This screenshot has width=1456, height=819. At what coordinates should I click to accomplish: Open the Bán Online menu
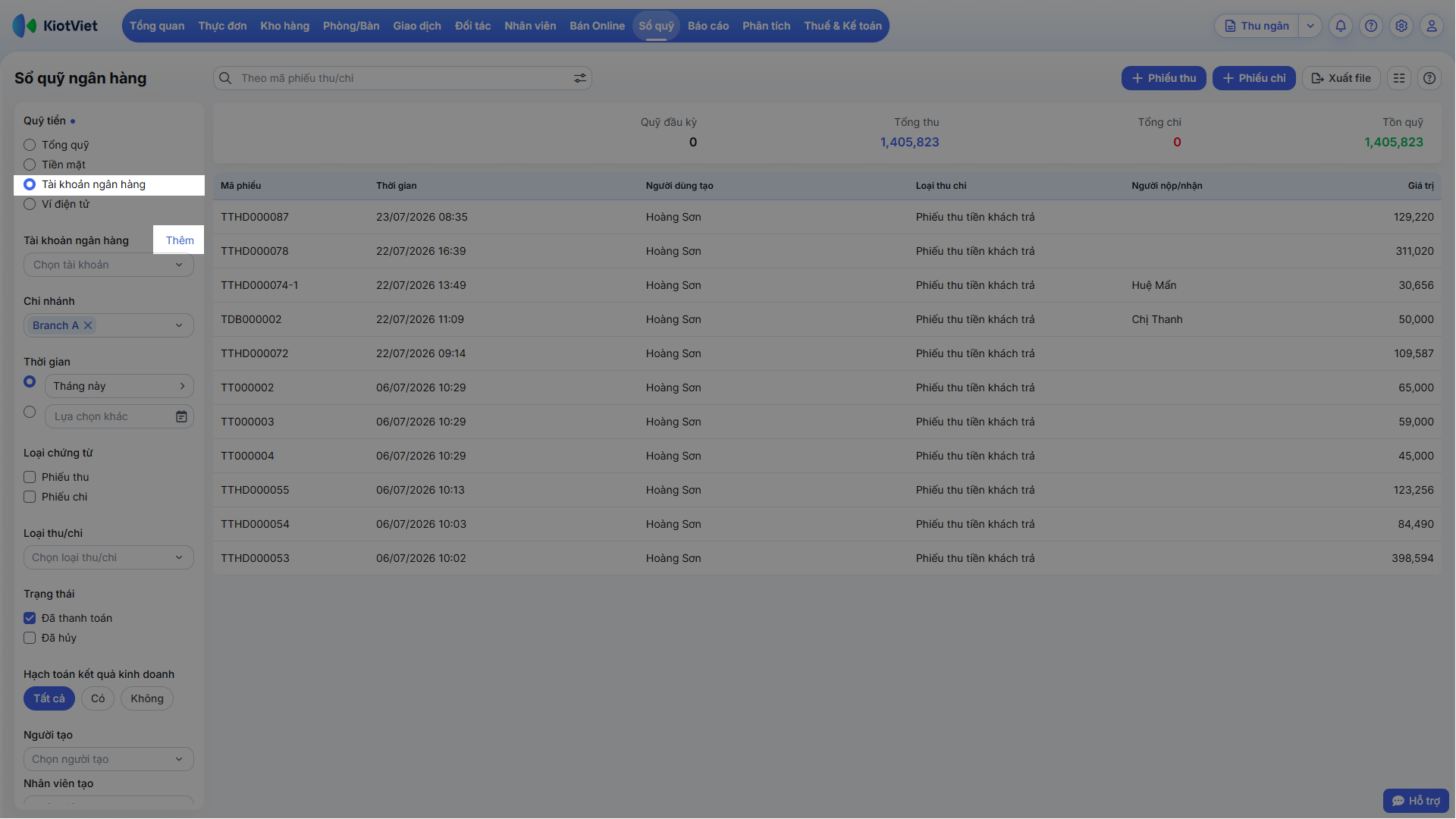[597, 26]
